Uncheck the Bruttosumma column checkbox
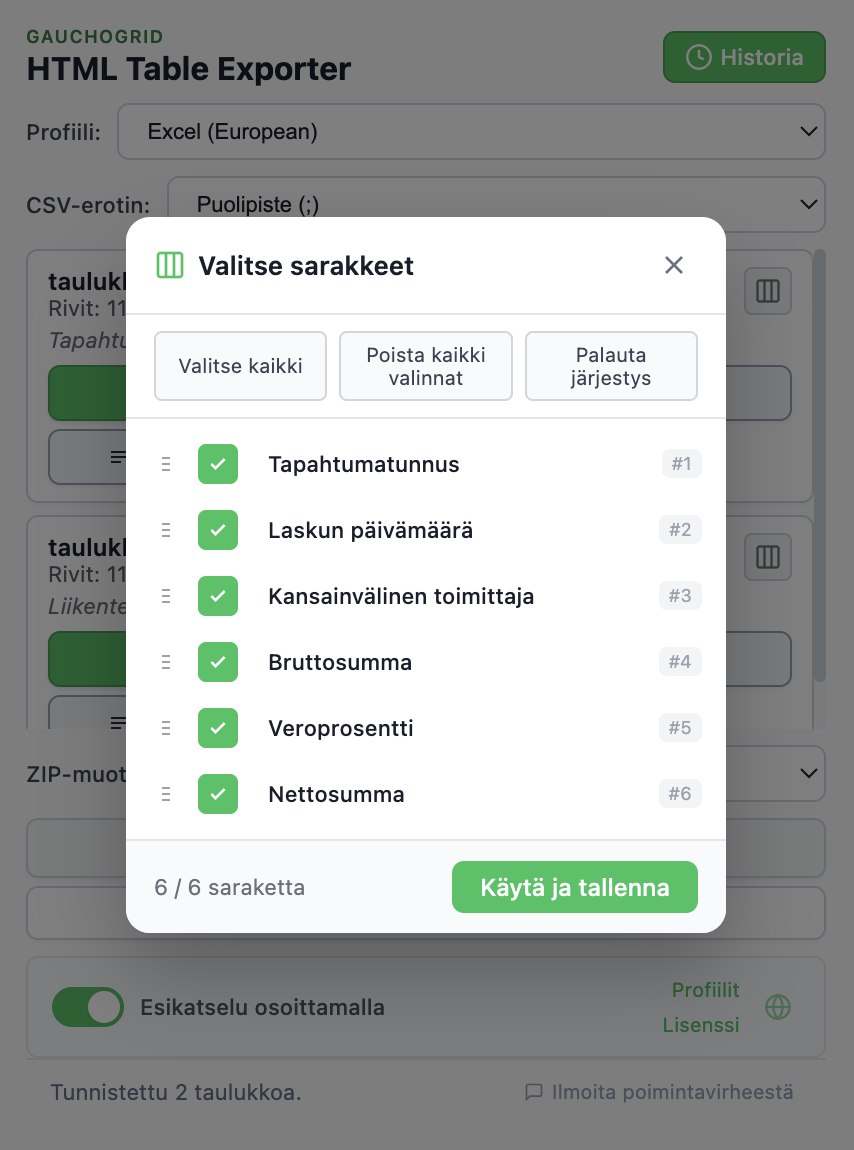 218,662
